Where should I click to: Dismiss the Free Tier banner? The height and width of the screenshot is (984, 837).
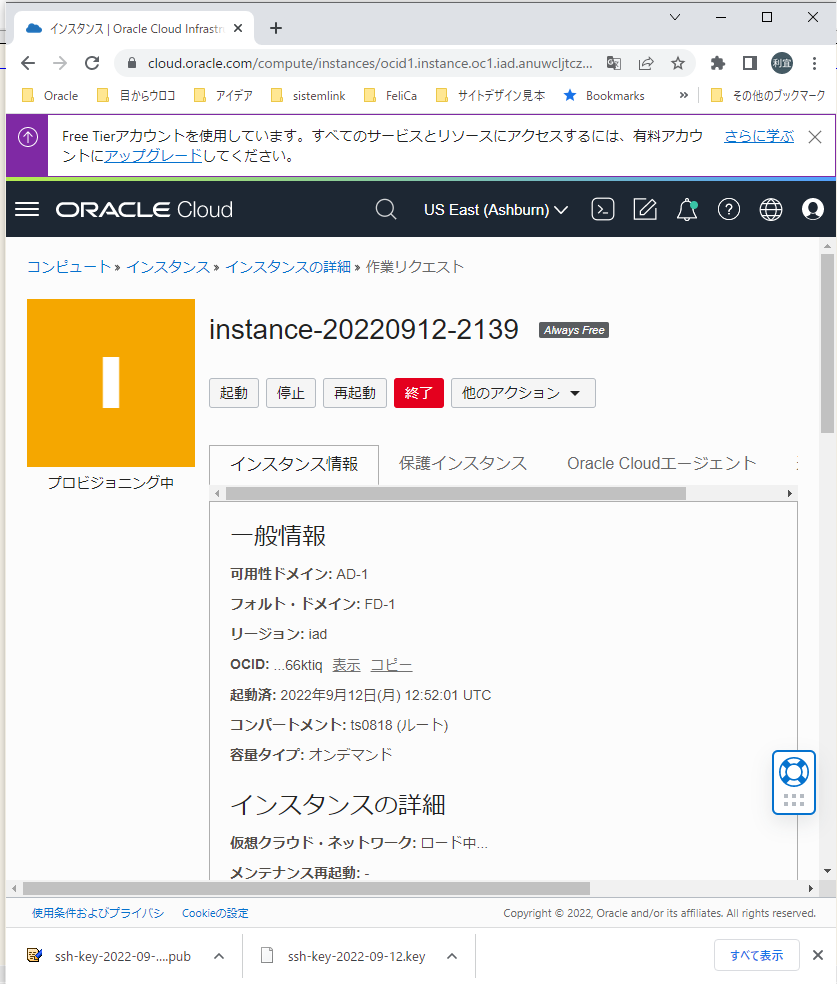coord(815,137)
